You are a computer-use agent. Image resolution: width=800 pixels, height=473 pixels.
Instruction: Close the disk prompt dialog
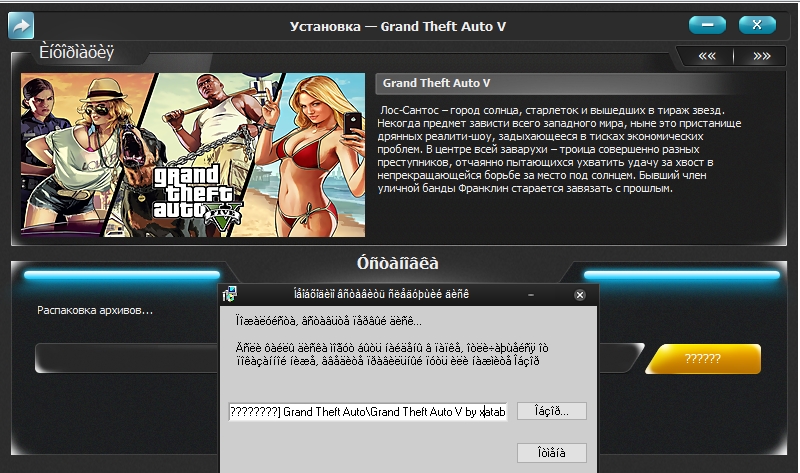[580, 295]
